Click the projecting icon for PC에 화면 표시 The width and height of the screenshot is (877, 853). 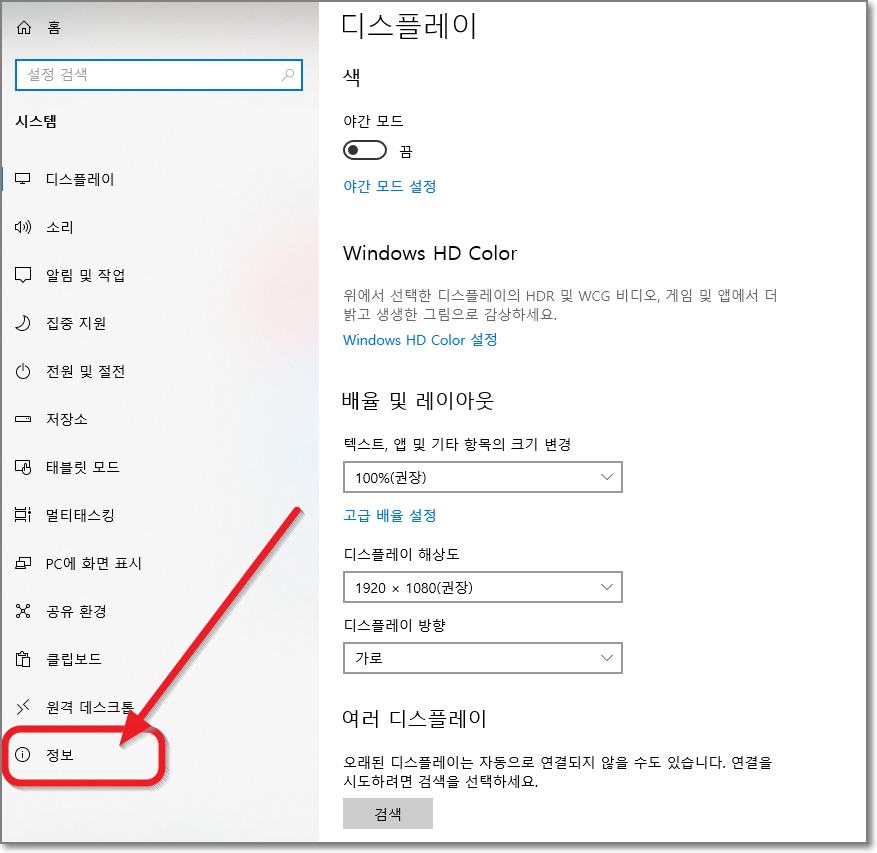23,563
